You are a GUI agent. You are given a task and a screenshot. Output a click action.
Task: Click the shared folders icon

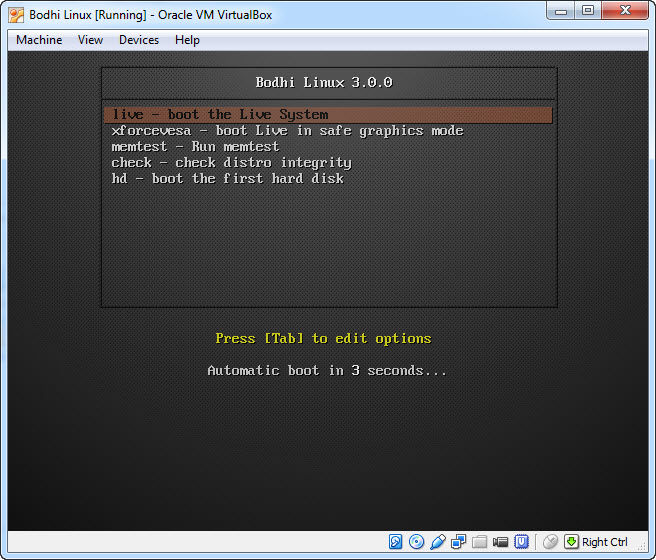479,542
